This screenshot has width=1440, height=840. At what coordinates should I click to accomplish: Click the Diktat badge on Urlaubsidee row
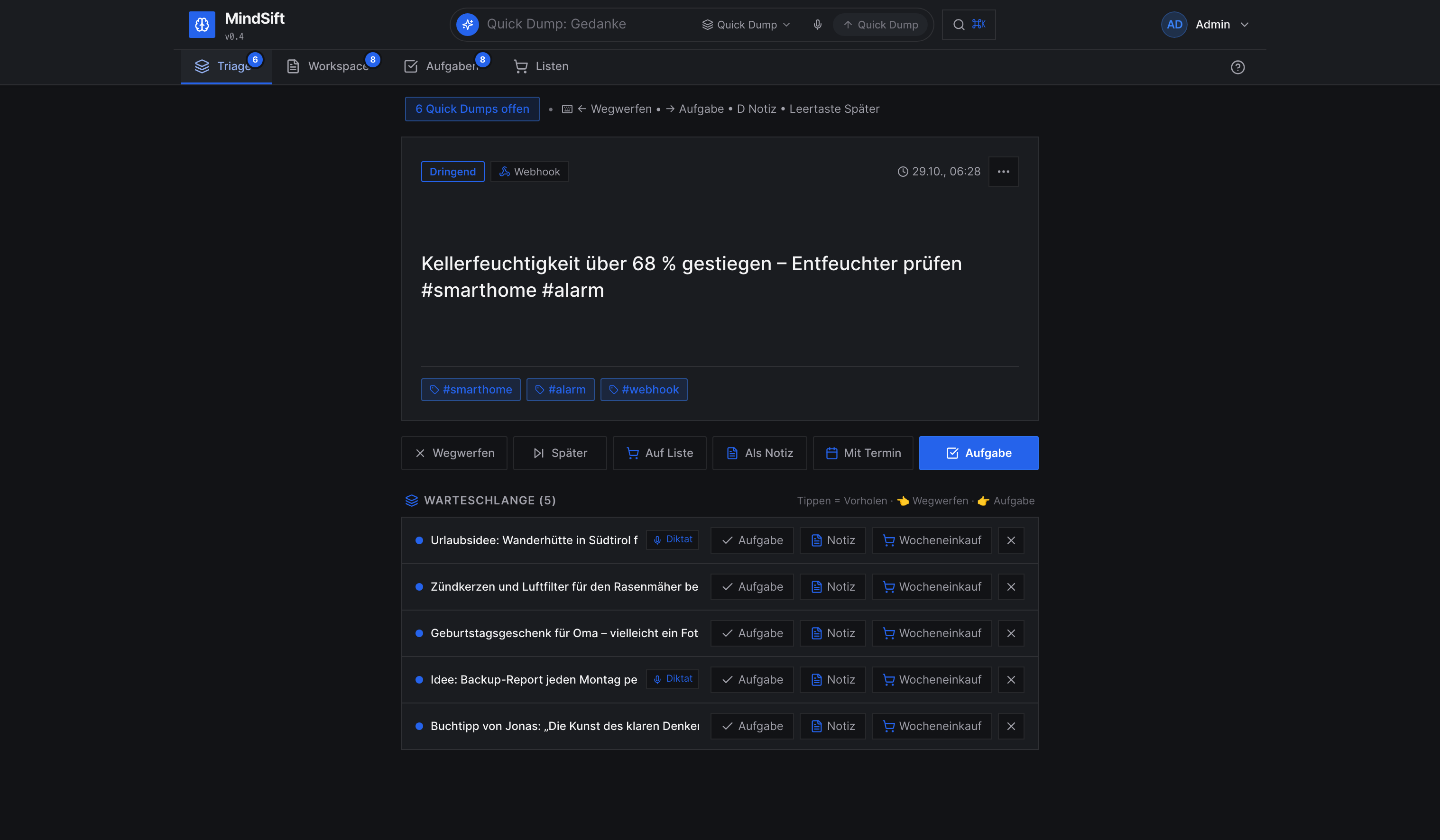[673, 539]
